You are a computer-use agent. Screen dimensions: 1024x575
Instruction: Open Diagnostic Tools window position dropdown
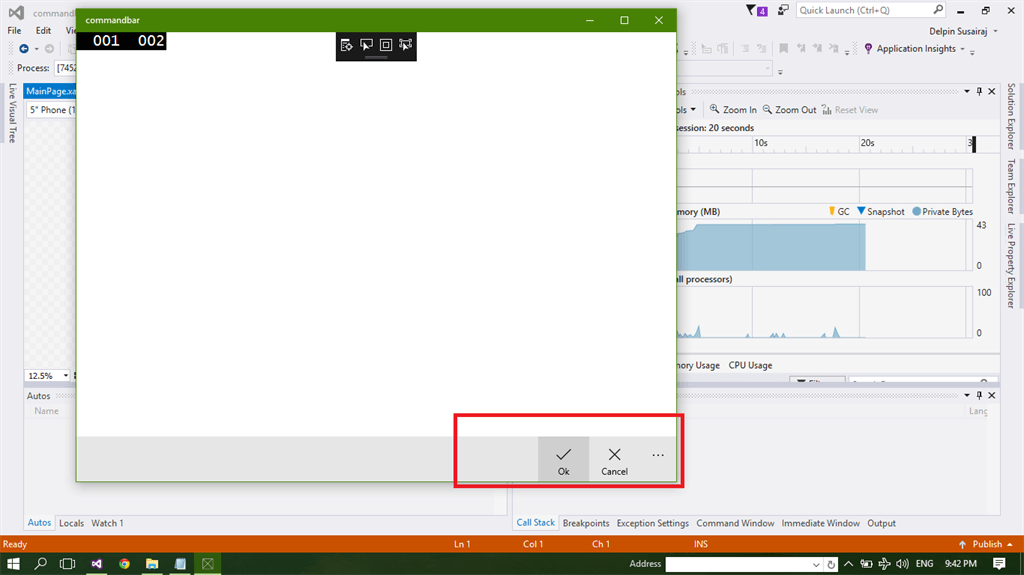pyautogui.click(x=967, y=91)
